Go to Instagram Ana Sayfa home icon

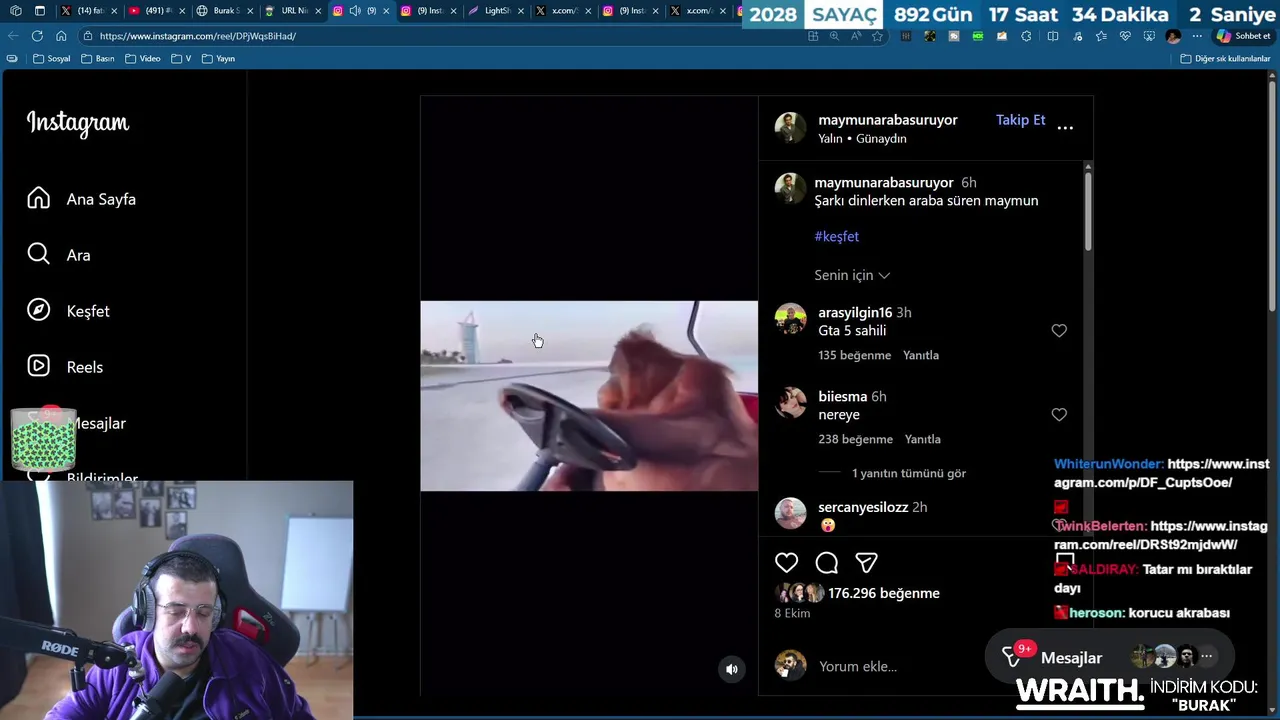click(x=38, y=199)
